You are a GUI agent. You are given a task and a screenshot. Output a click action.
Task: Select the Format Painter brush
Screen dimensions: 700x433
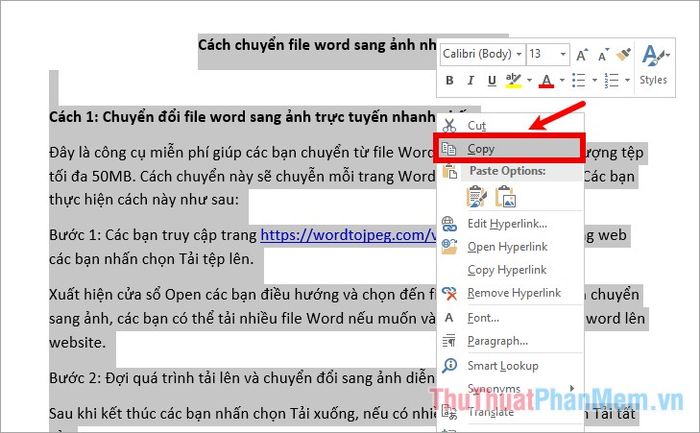tap(624, 54)
